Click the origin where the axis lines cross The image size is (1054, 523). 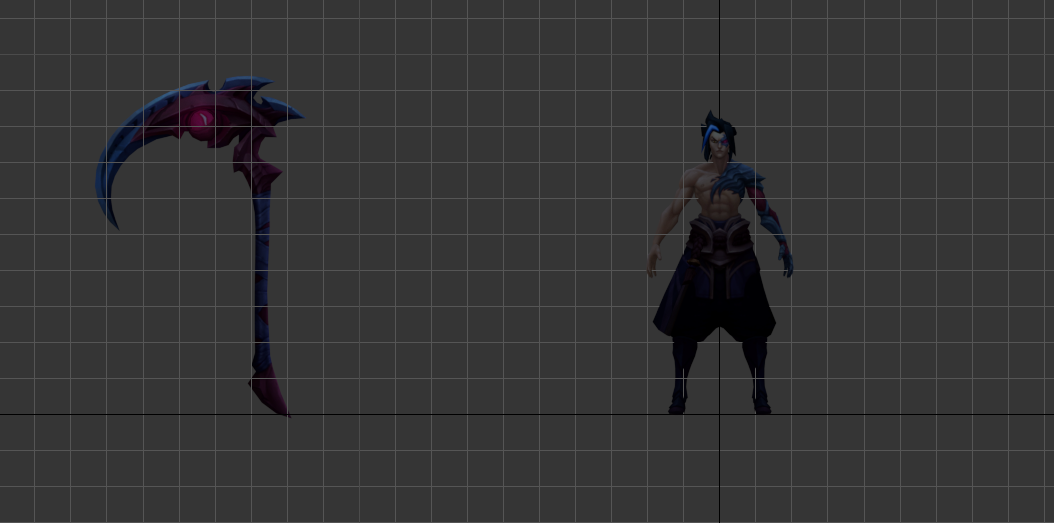click(719, 414)
